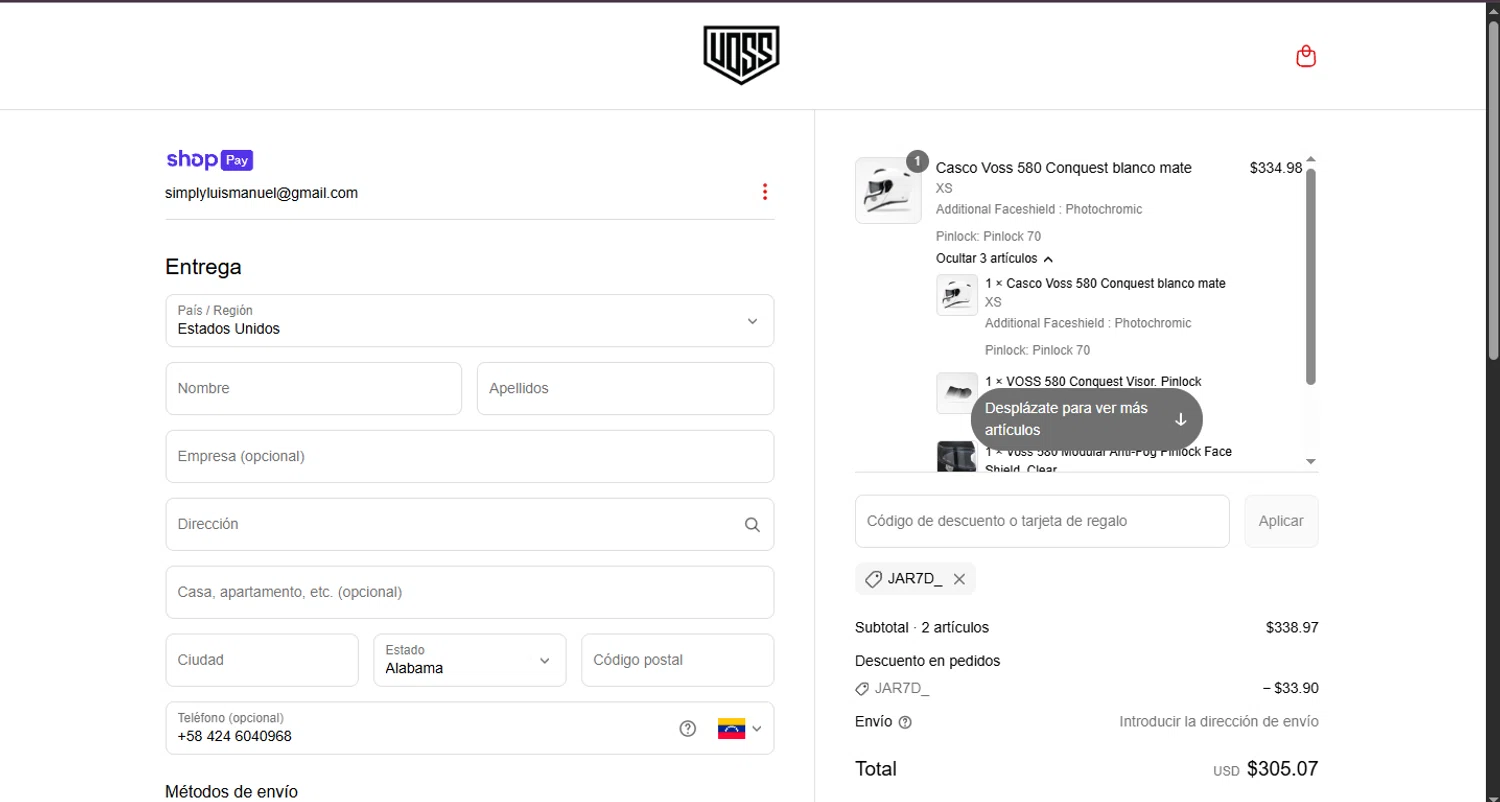Remove the JAR7D_ discount code tag
This screenshot has height=802, width=1500.
(x=959, y=579)
